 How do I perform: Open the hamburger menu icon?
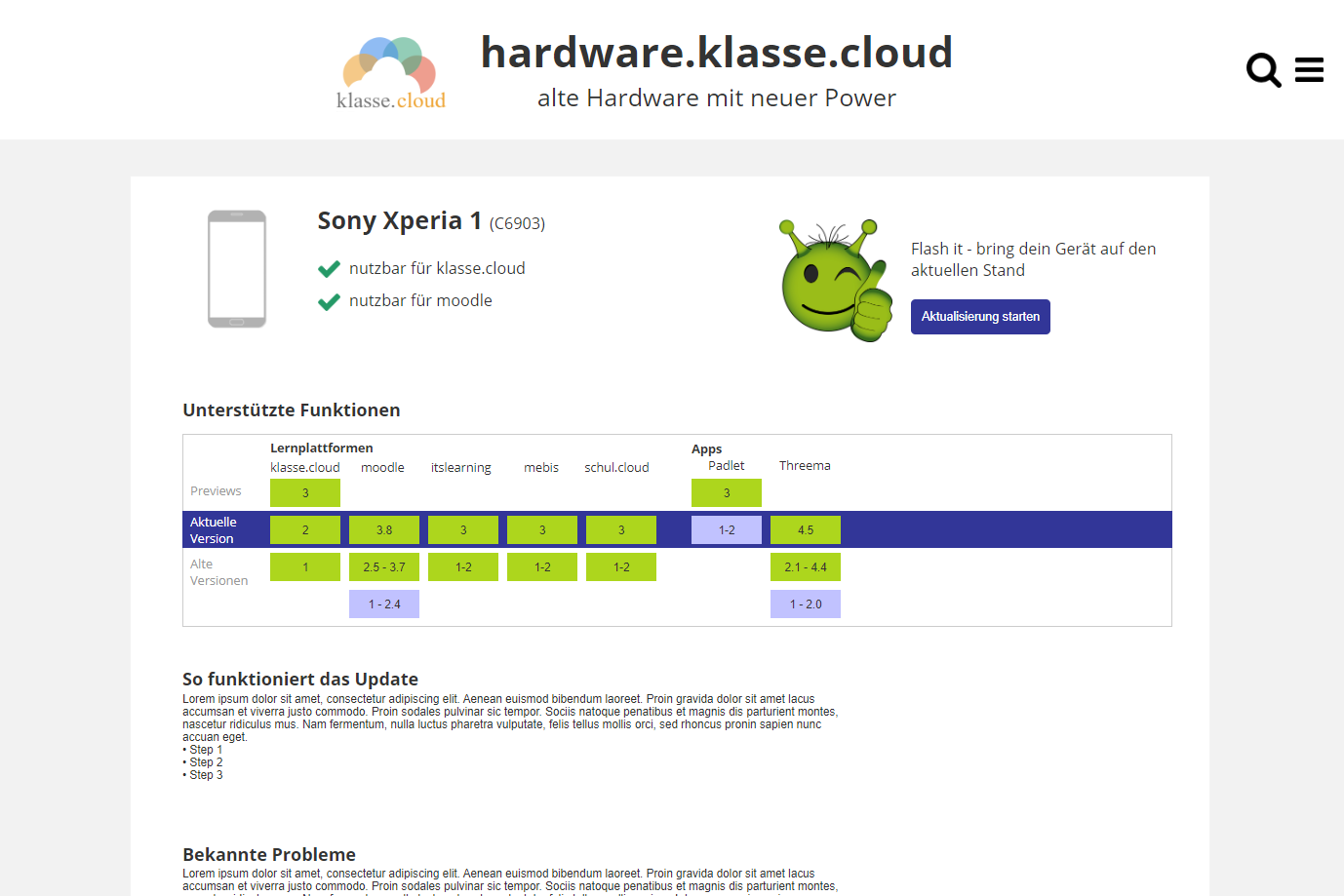pos(1309,69)
